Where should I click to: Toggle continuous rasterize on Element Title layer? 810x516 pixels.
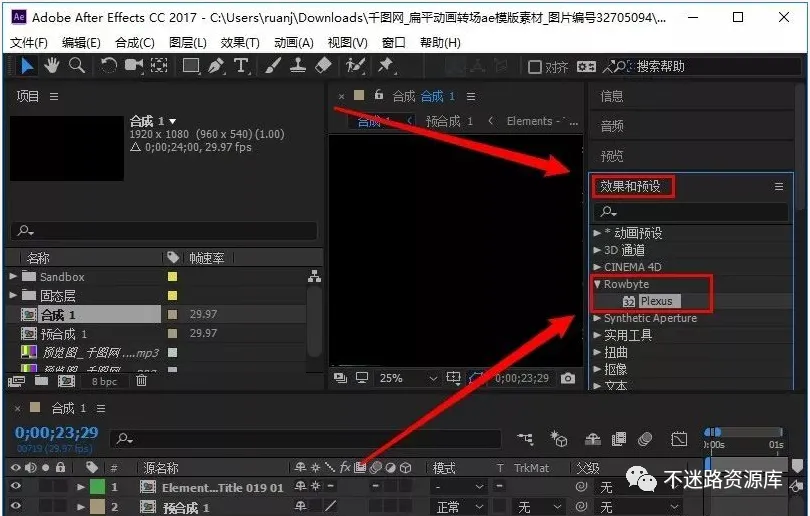tap(315, 486)
